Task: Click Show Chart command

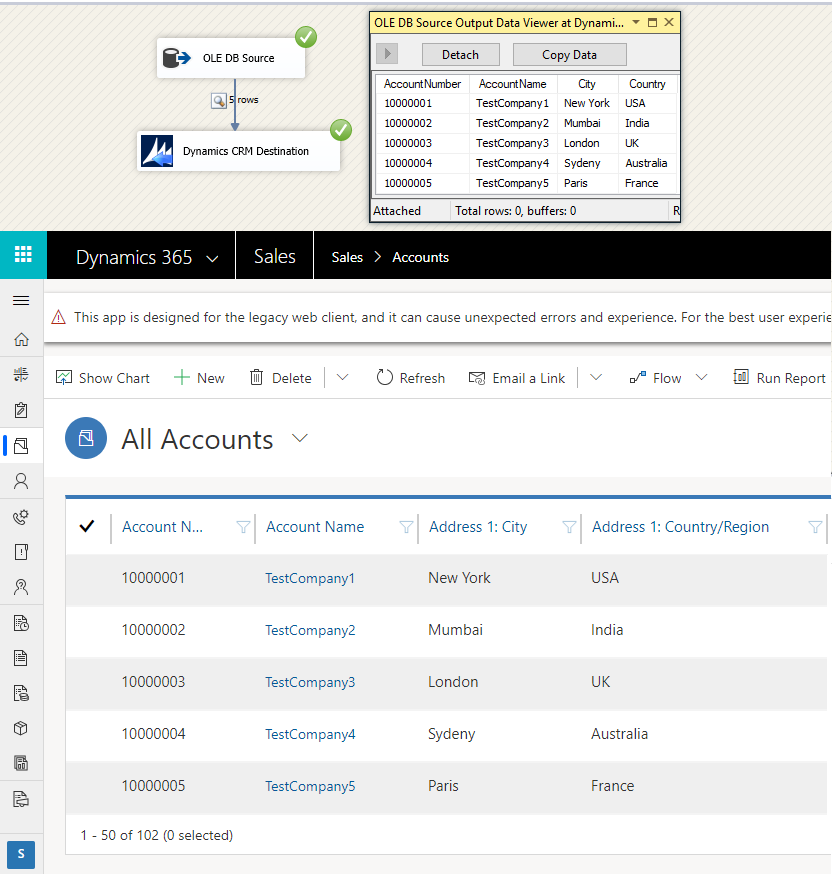Action: pyautogui.click(x=103, y=378)
